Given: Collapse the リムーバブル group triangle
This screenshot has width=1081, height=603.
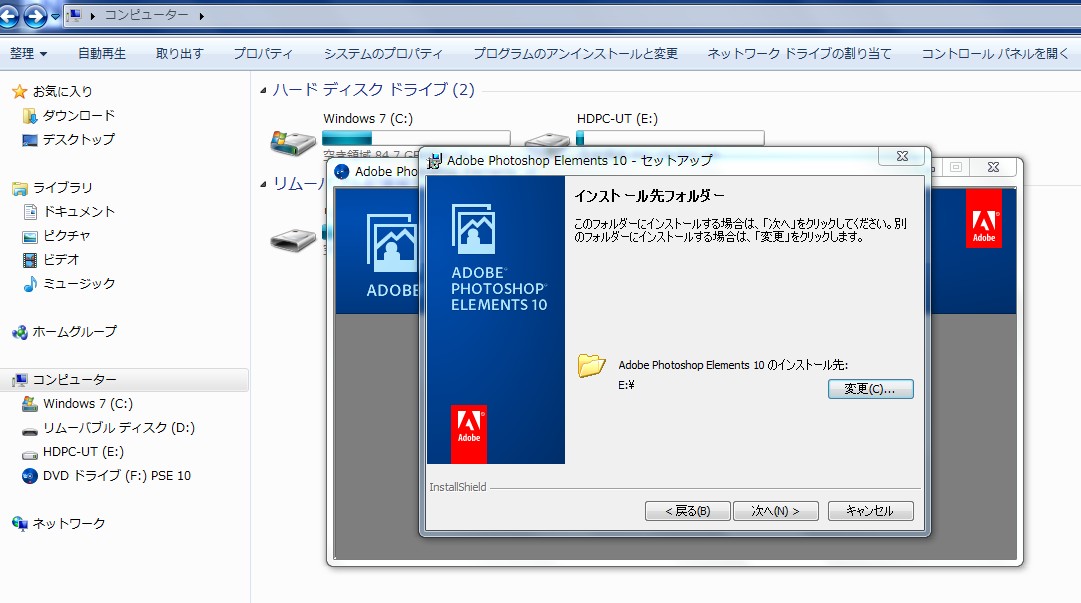Looking at the screenshot, I should [x=263, y=184].
